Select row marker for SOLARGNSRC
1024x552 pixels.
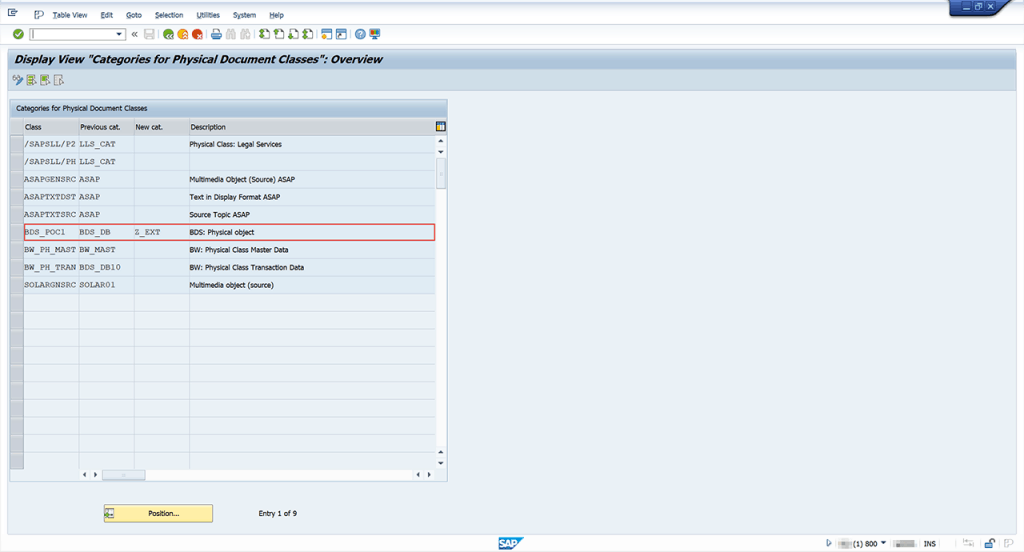pos(17,285)
